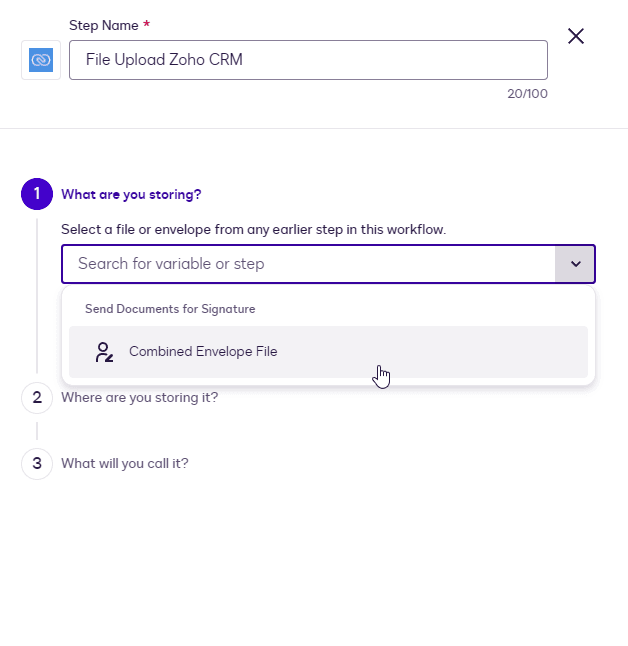This screenshot has height=646, width=628.
Task: Click into the Search for variable or step box
Action: click(308, 264)
